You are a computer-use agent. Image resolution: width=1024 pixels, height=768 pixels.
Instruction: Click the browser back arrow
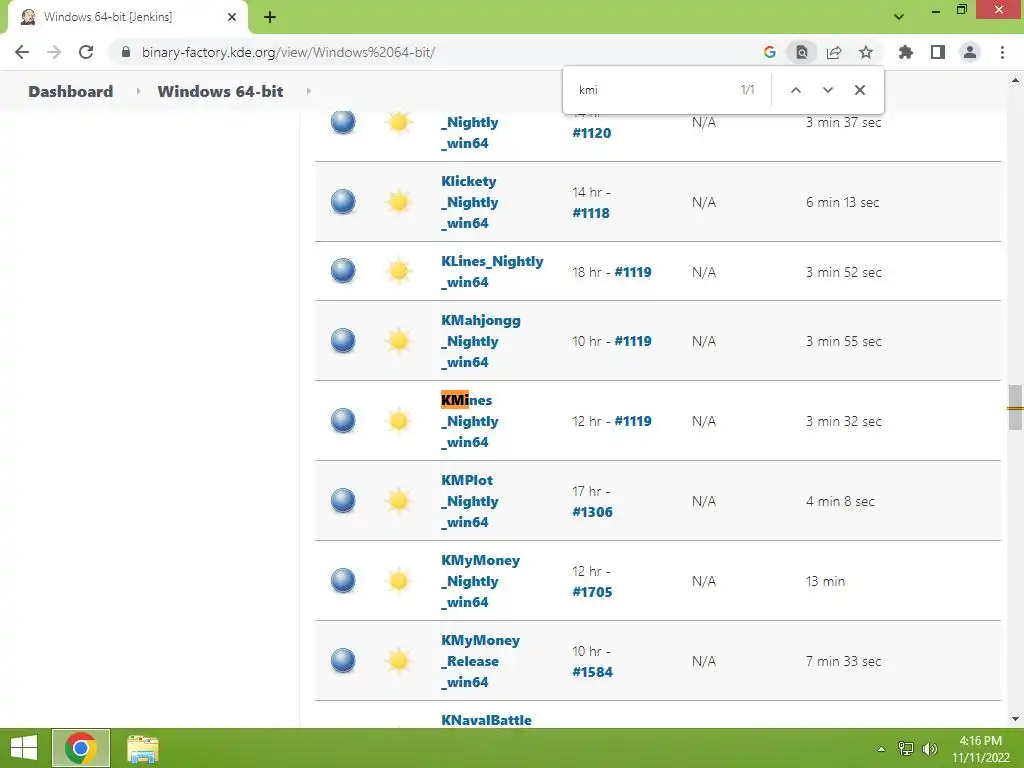22,52
